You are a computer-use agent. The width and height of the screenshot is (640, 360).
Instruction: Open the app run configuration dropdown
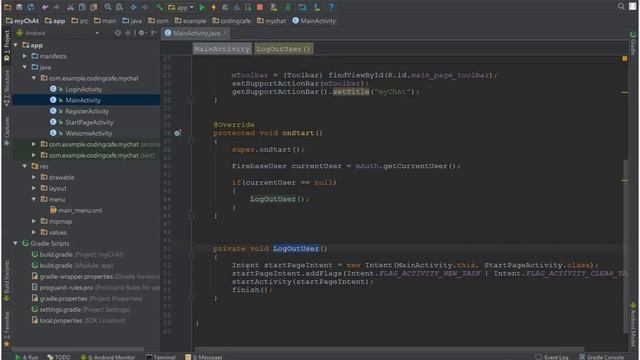pos(181,7)
